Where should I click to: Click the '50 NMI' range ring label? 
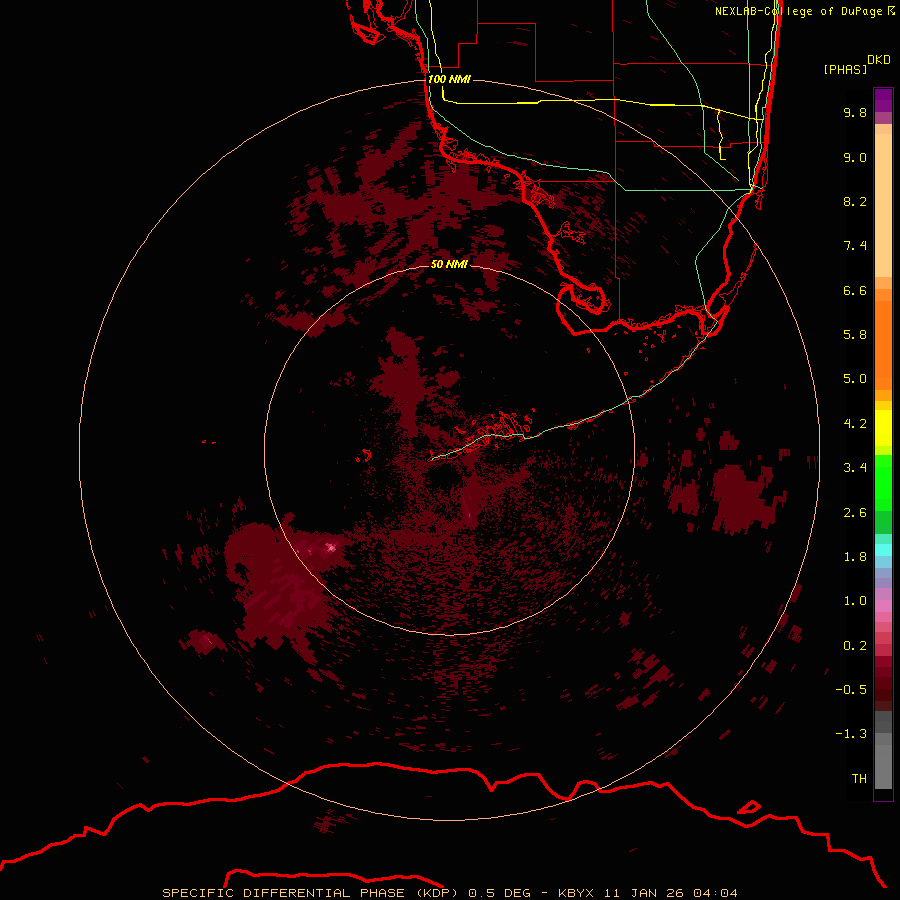pos(449,264)
